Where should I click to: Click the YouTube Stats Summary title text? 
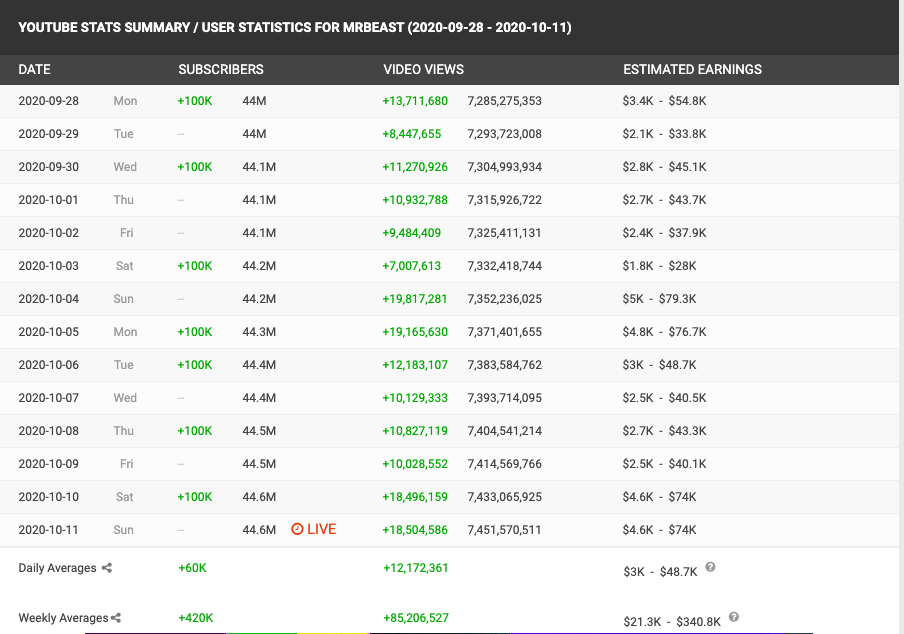(x=295, y=28)
